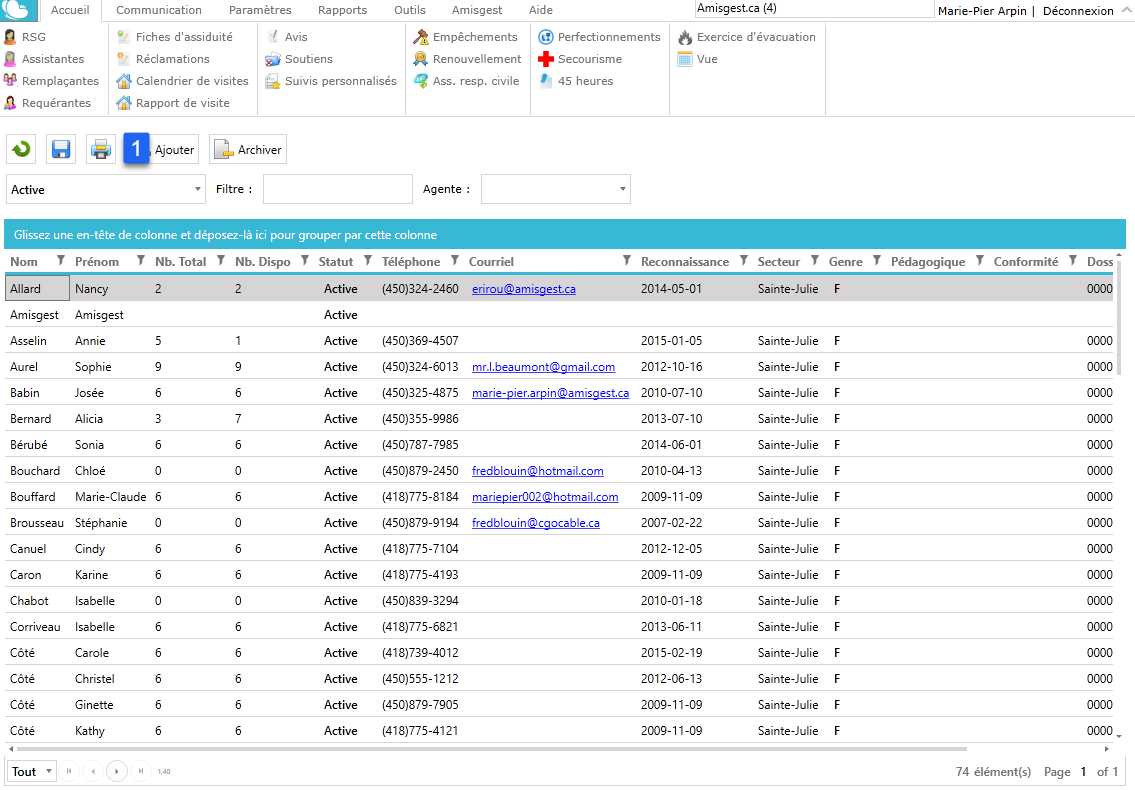
Task: Click the printer icon in toolbar
Action: [x=101, y=150]
